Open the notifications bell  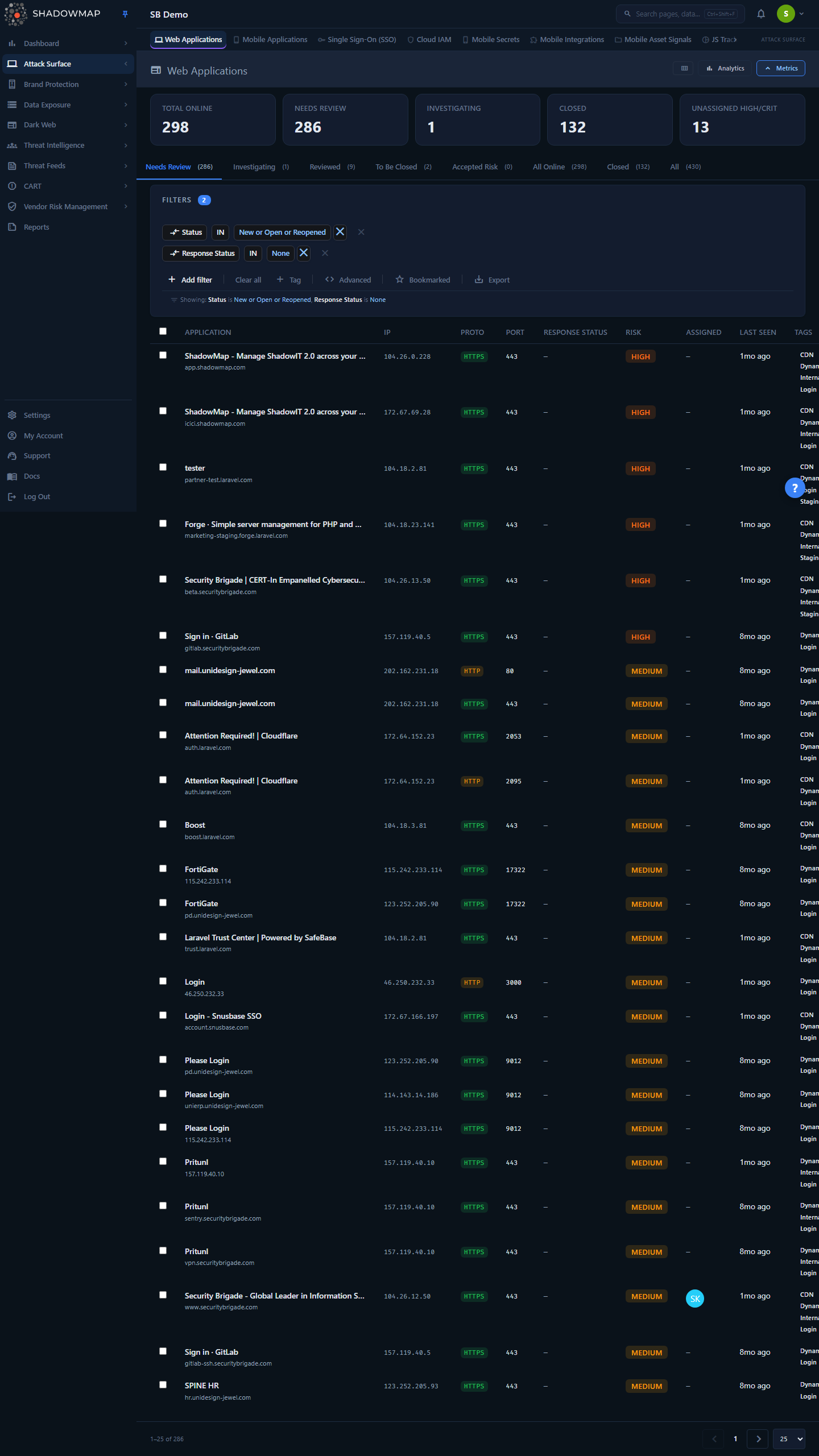761,14
